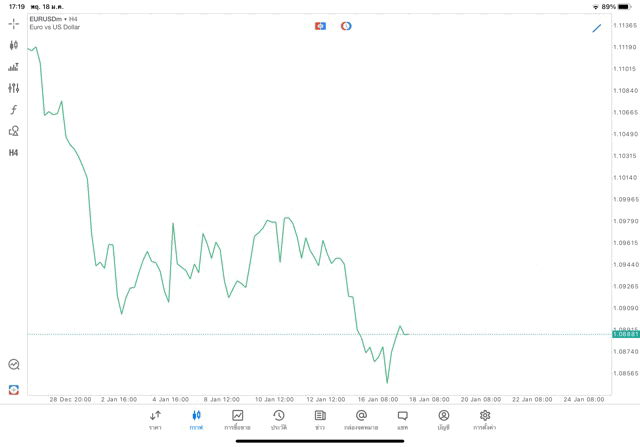Open chart settings sliders icon
The width and height of the screenshot is (640, 447).
(14, 88)
